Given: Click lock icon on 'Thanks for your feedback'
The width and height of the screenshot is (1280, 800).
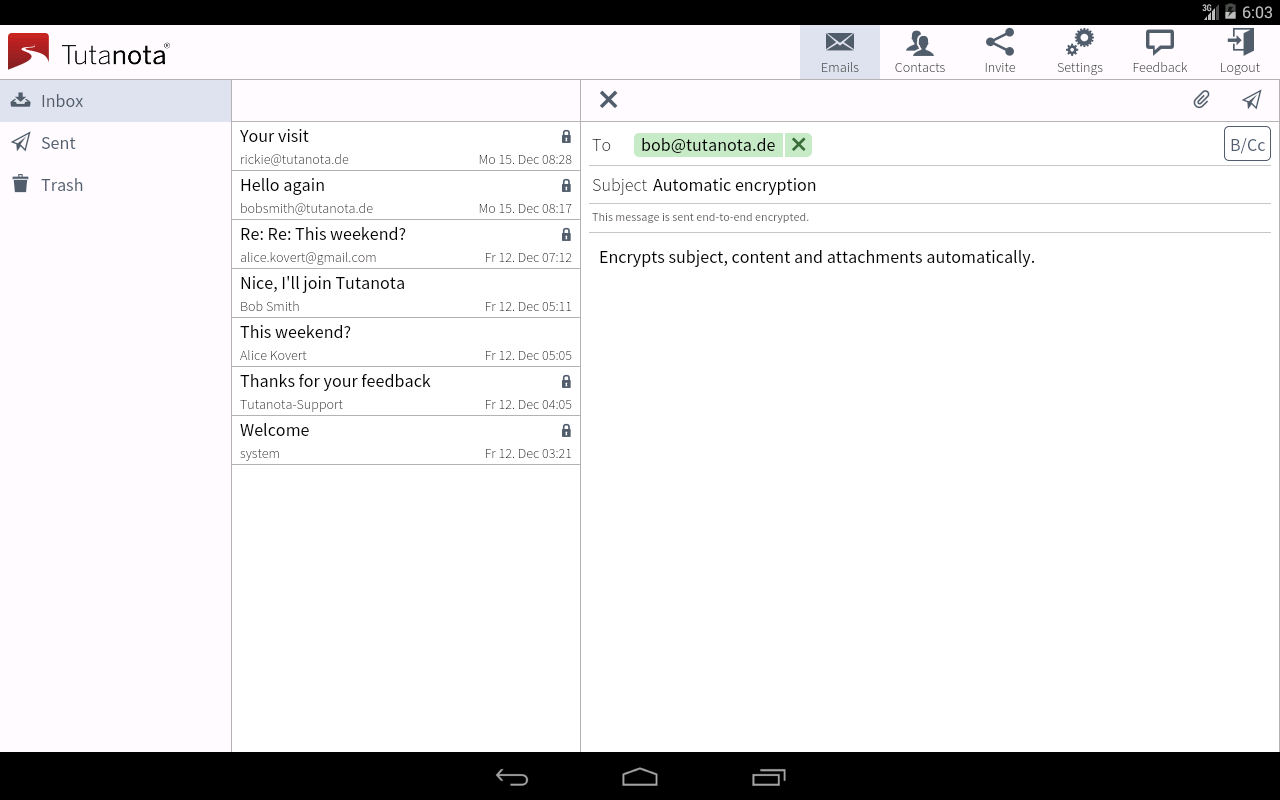Looking at the screenshot, I should coord(566,382).
